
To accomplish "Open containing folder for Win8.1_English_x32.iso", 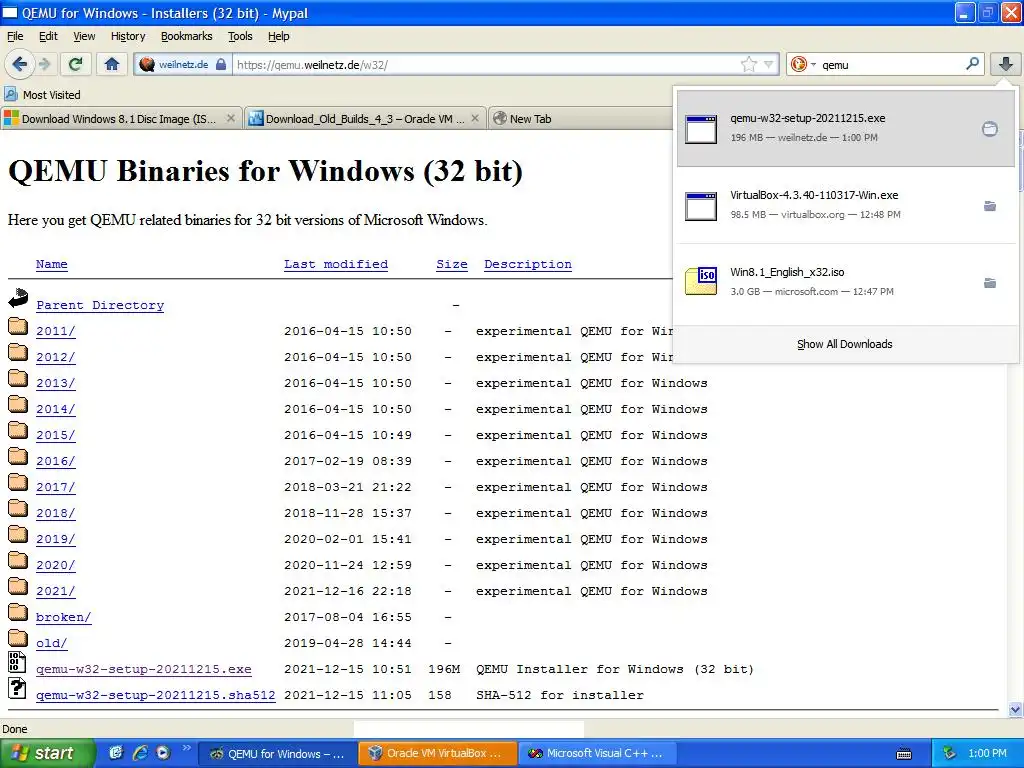I will 990,283.
